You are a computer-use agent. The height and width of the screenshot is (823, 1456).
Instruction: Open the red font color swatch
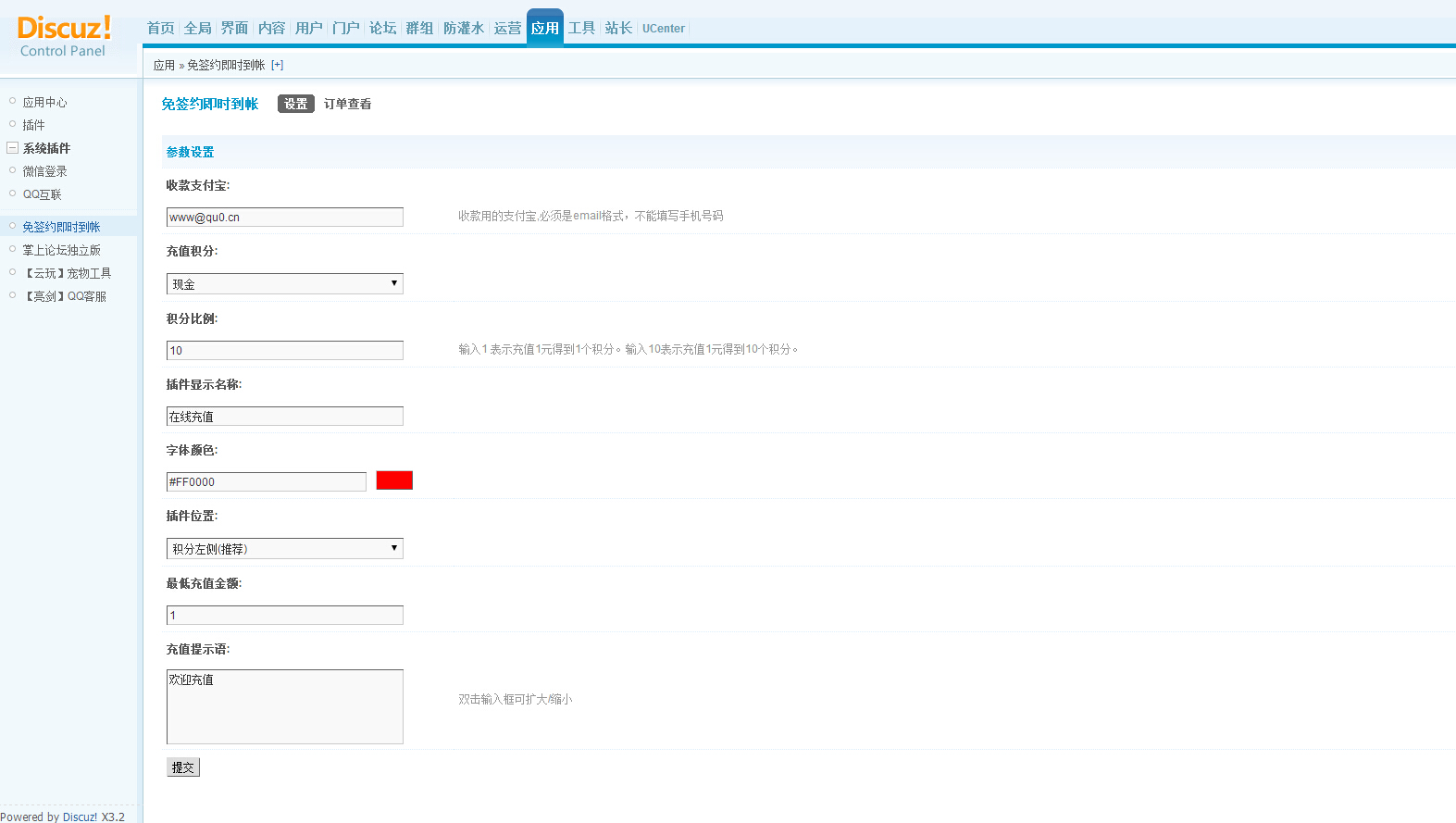(394, 480)
